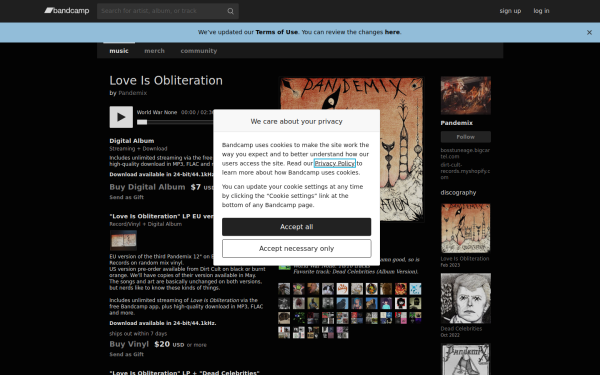This screenshot has height=375, width=600.
Task: Open the third Pandemix release cover in the discography
Action: click(x=465, y=359)
